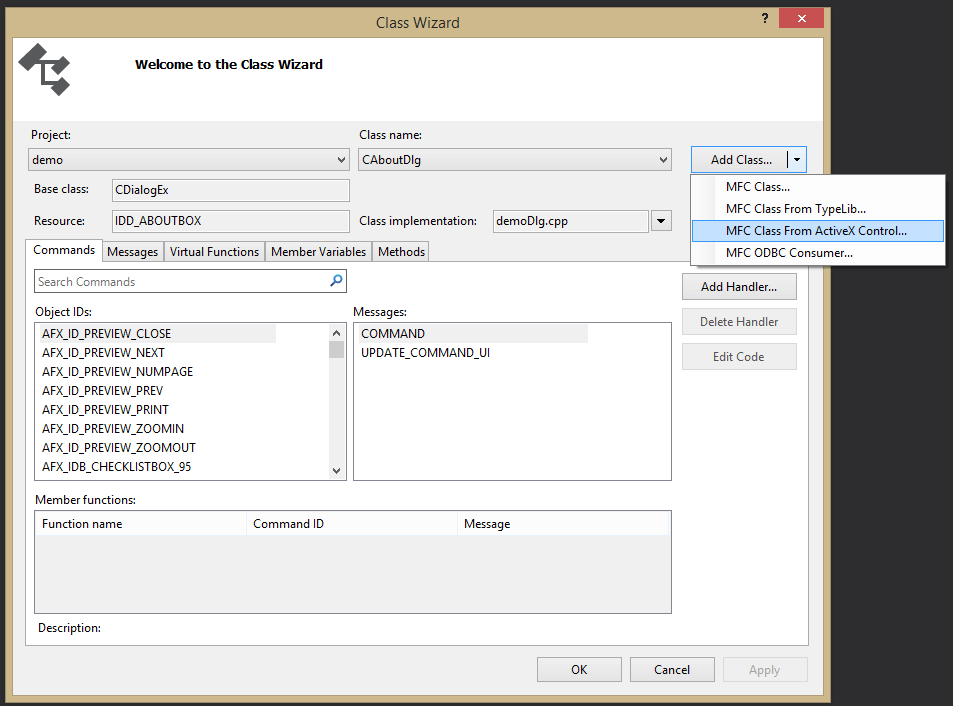Choose MFC Class... from the menu
Screen dimensions: 953x706
tap(757, 187)
